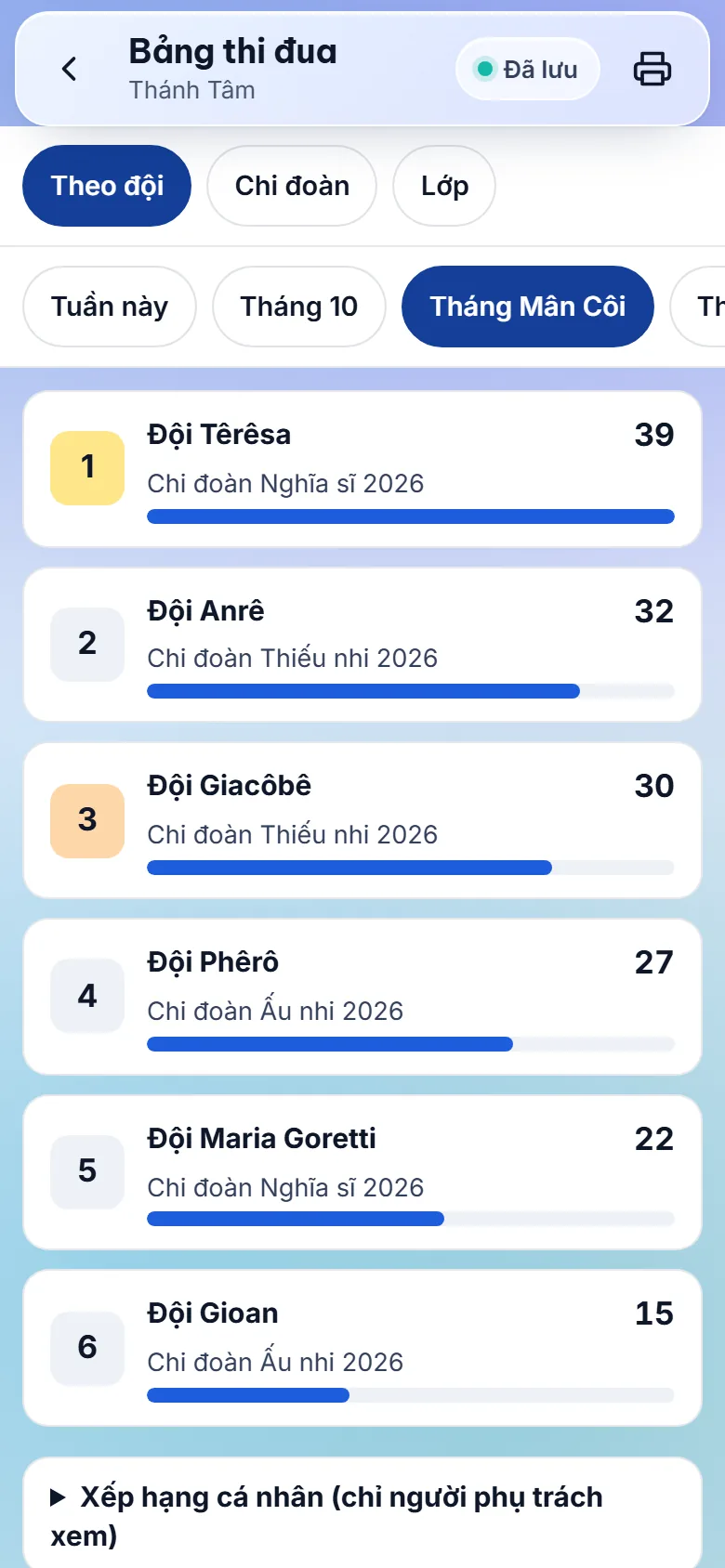Click the rank 2 badge
Viewport: 725px width, 1568px height.
pyautogui.click(x=87, y=644)
